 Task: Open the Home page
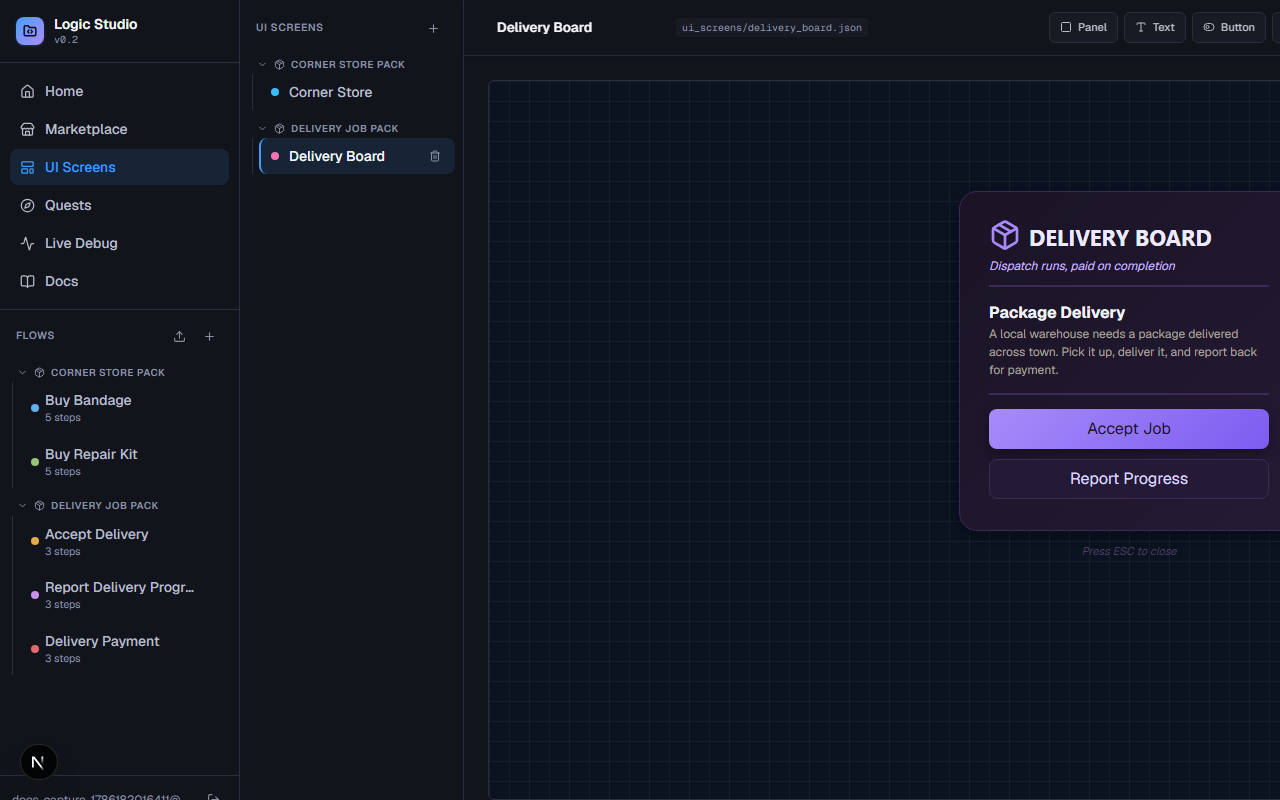click(119, 91)
